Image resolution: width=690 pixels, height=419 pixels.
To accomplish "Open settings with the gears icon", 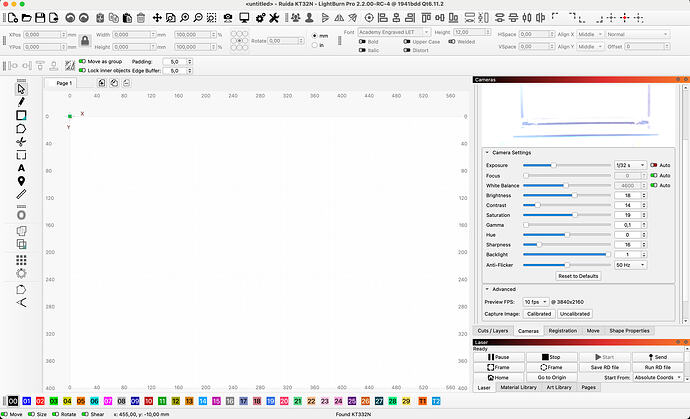I will click(x=261, y=18).
